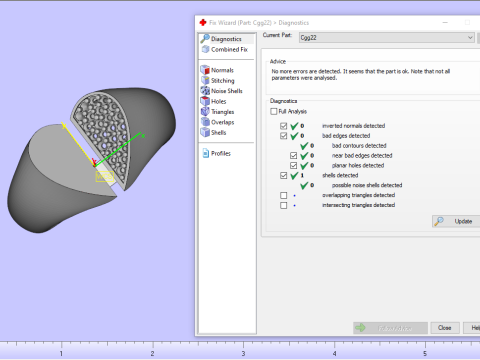Go to Triangles page
The height and width of the screenshot is (360, 480).
[x=223, y=112]
